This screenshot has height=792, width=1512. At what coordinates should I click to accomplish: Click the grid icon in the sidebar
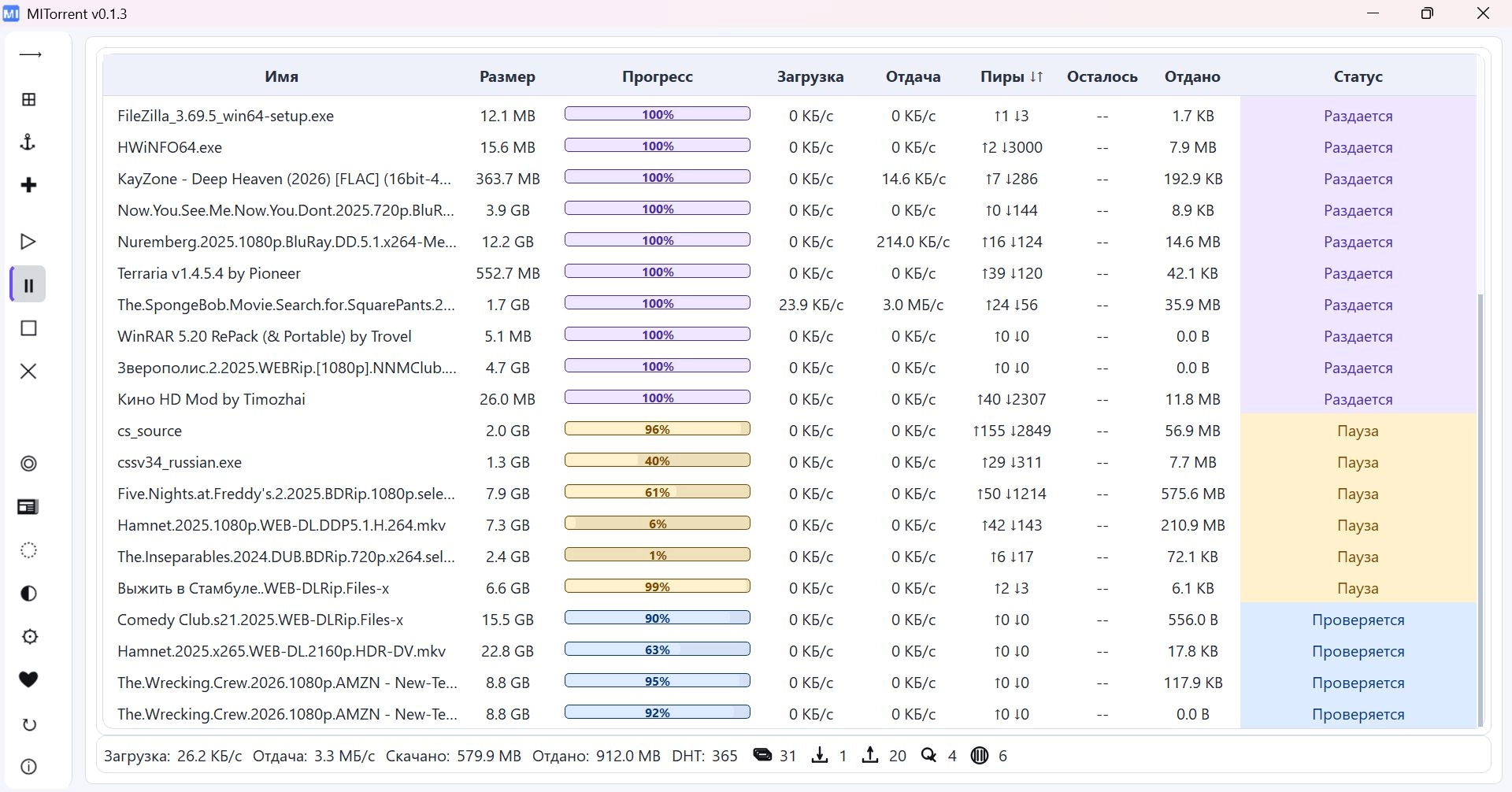(28, 99)
